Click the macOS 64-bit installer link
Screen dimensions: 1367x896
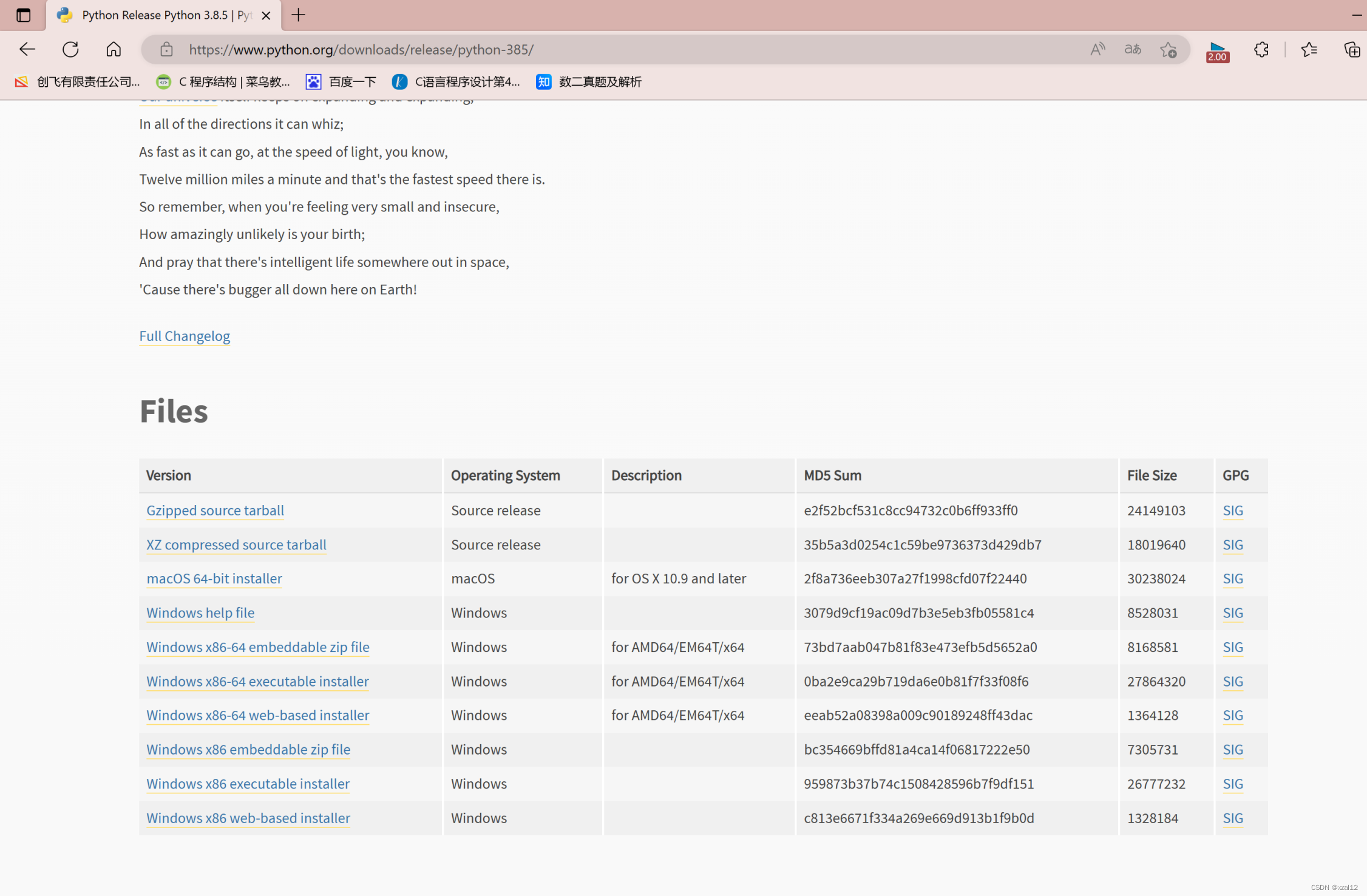click(x=214, y=579)
